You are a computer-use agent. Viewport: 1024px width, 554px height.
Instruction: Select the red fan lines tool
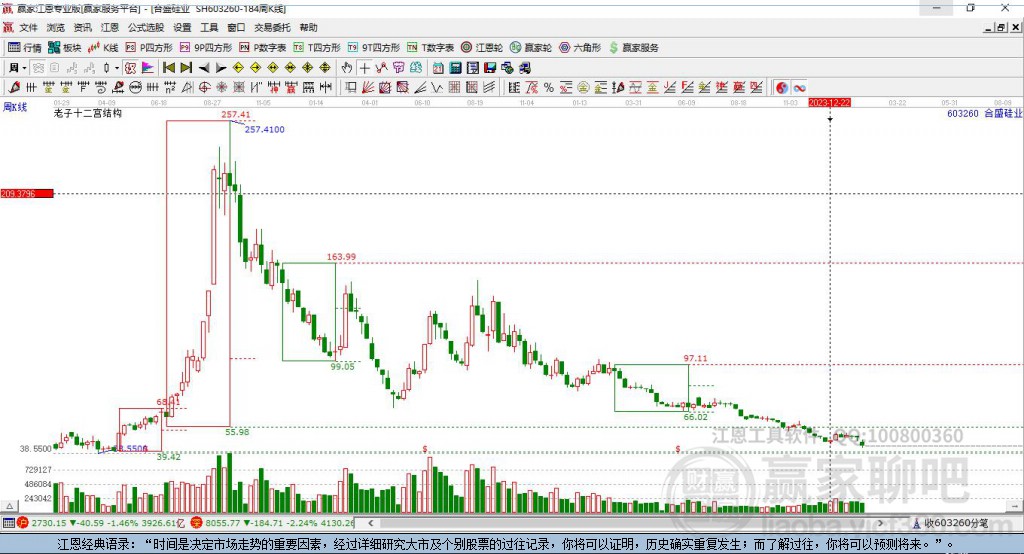coord(368,88)
